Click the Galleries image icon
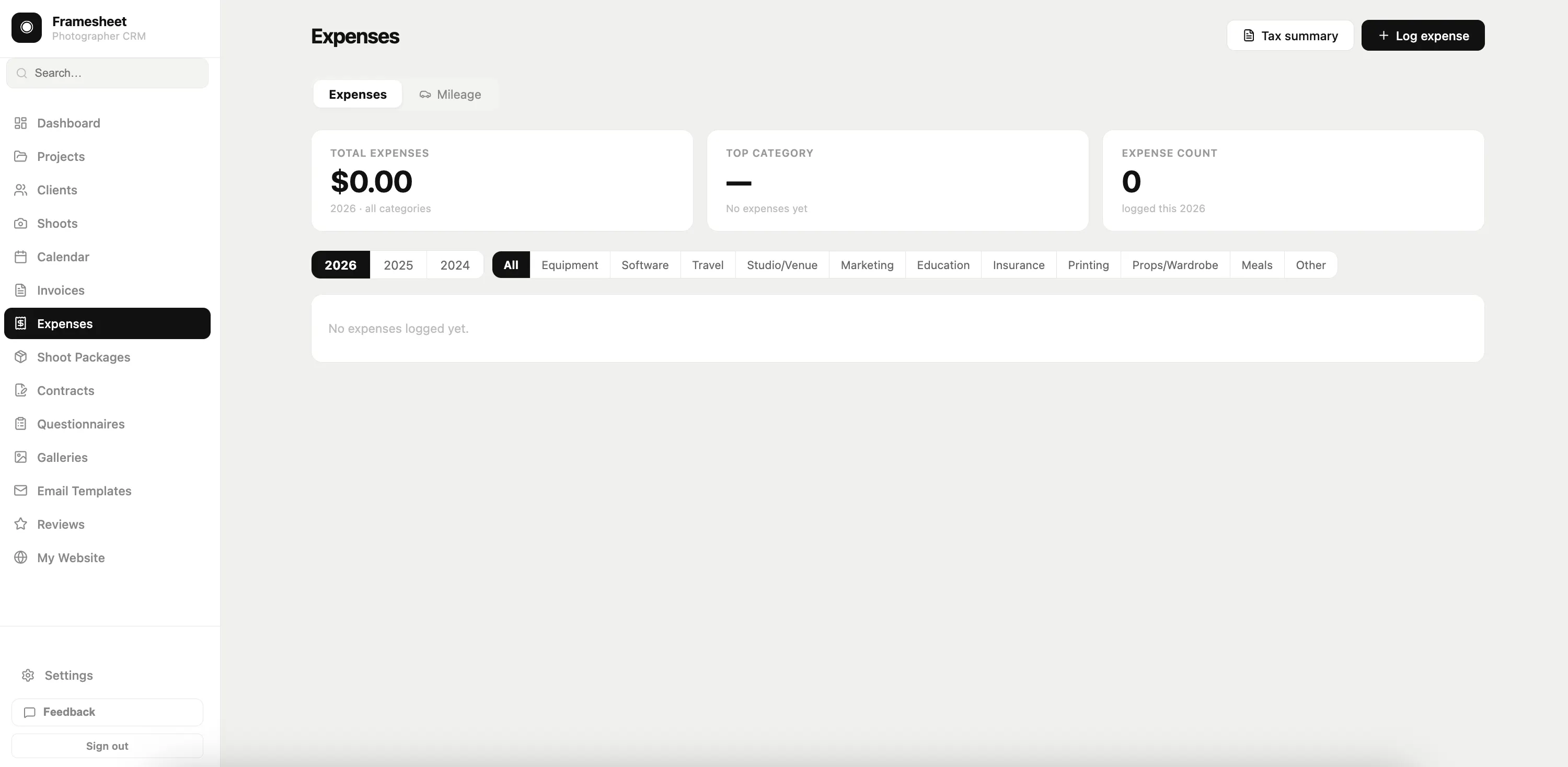The image size is (1568, 767). (21, 457)
